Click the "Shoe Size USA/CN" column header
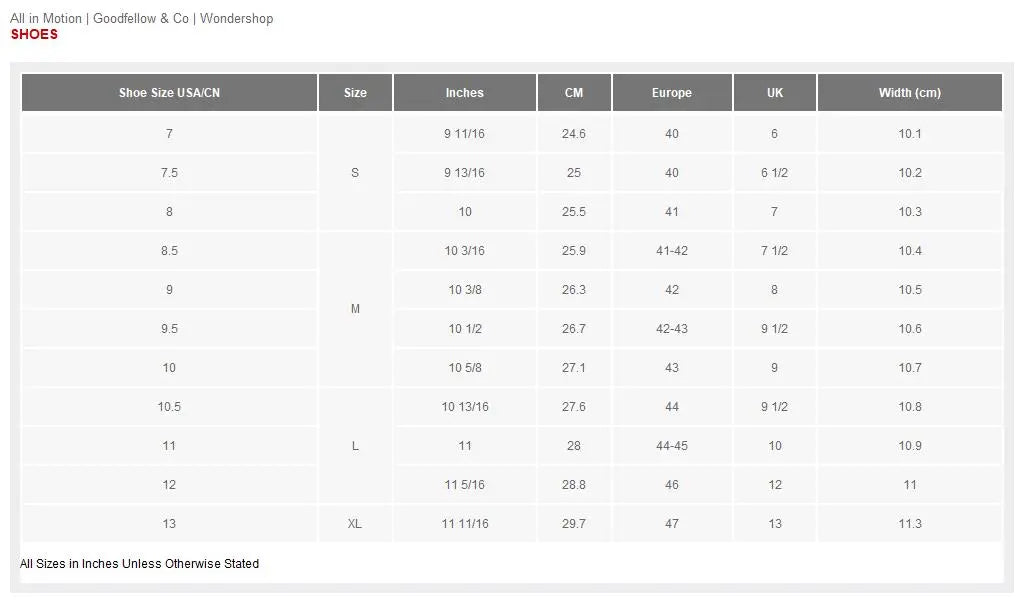The height and width of the screenshot is (608, 1024). coord(169,93)
